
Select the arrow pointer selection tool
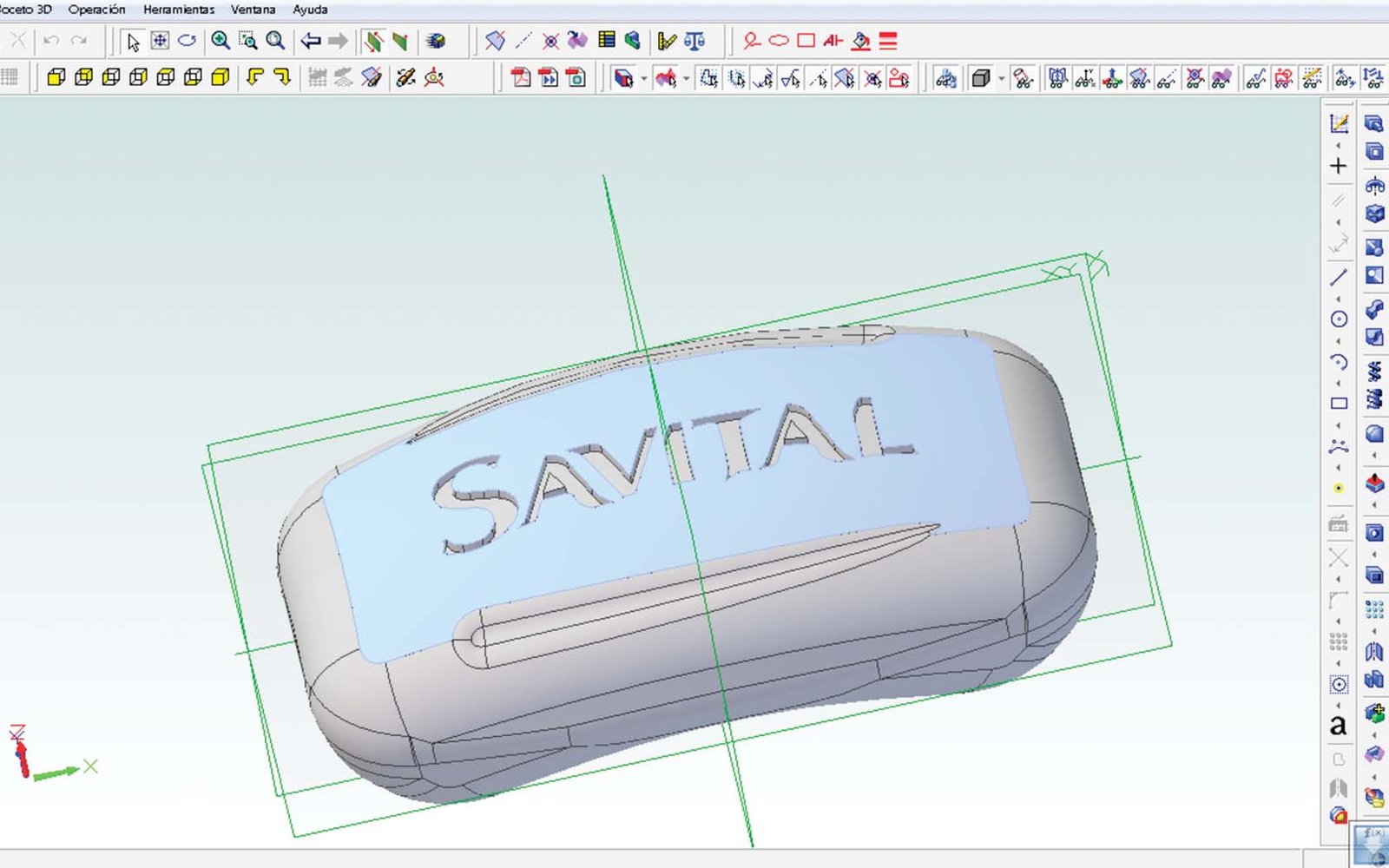click(x=133, y=41)
